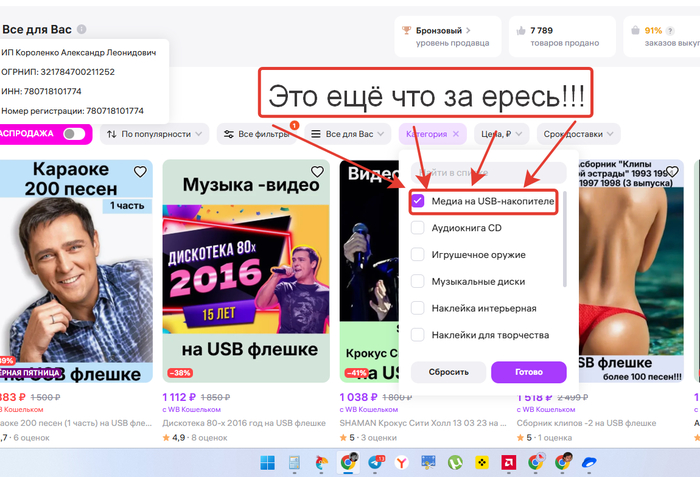Image resolution: width=700 pixels, height=477 pixels.
Task: Open the Disco 80s 2016 product thumbnail
Action: [x=246, y=272]
